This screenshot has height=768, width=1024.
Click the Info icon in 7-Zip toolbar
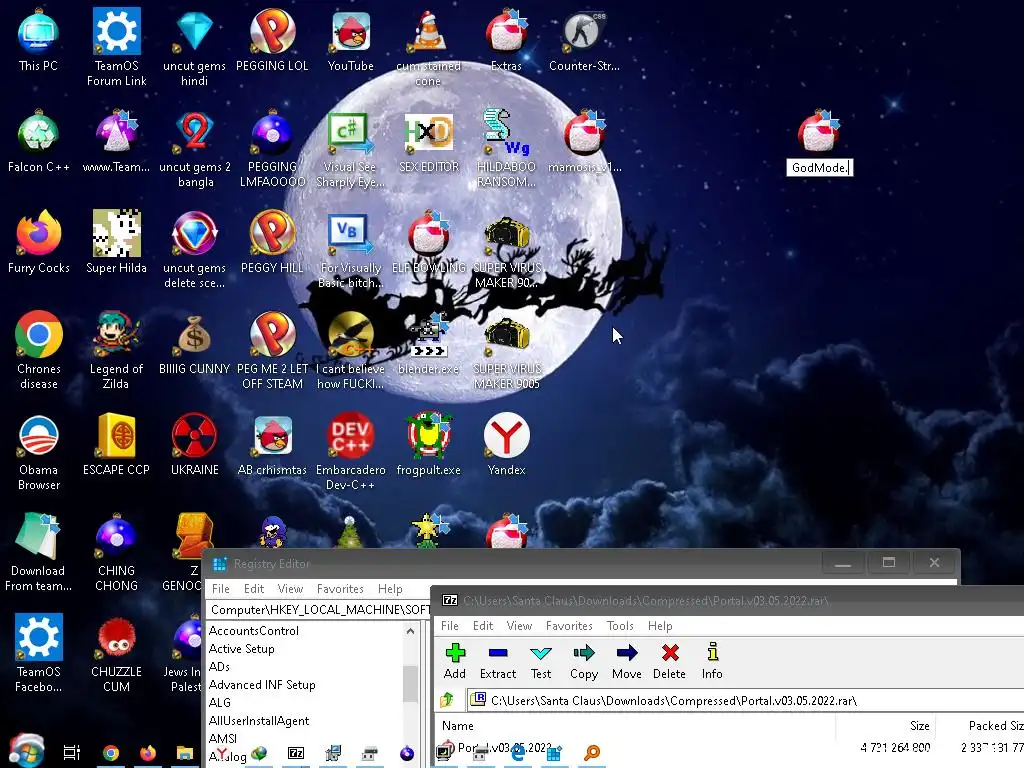pyautogui.click(x=712, y=653)
